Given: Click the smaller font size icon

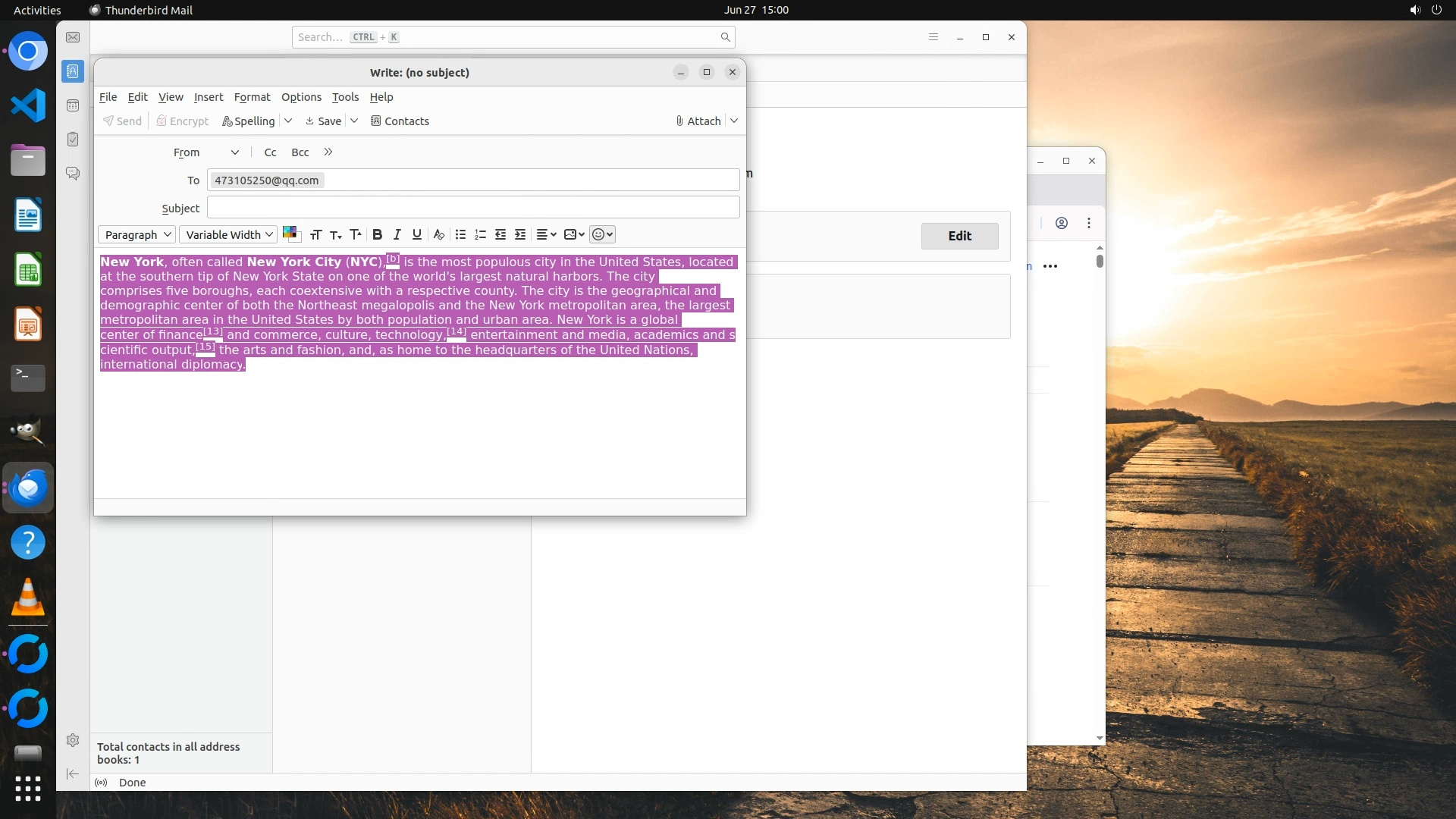Looking at the screenshot, I should (x=335, y=234).
